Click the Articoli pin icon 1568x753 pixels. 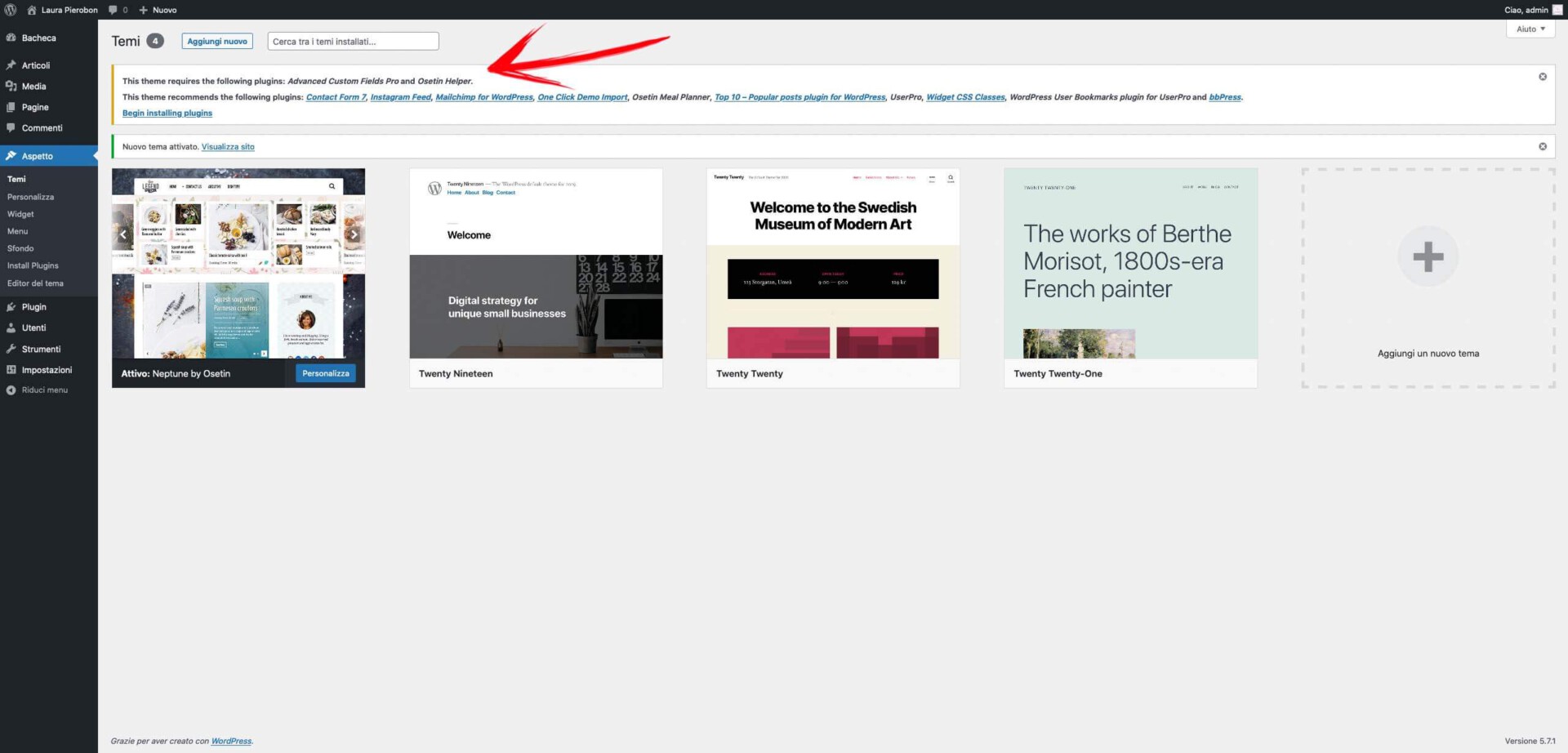11,65
